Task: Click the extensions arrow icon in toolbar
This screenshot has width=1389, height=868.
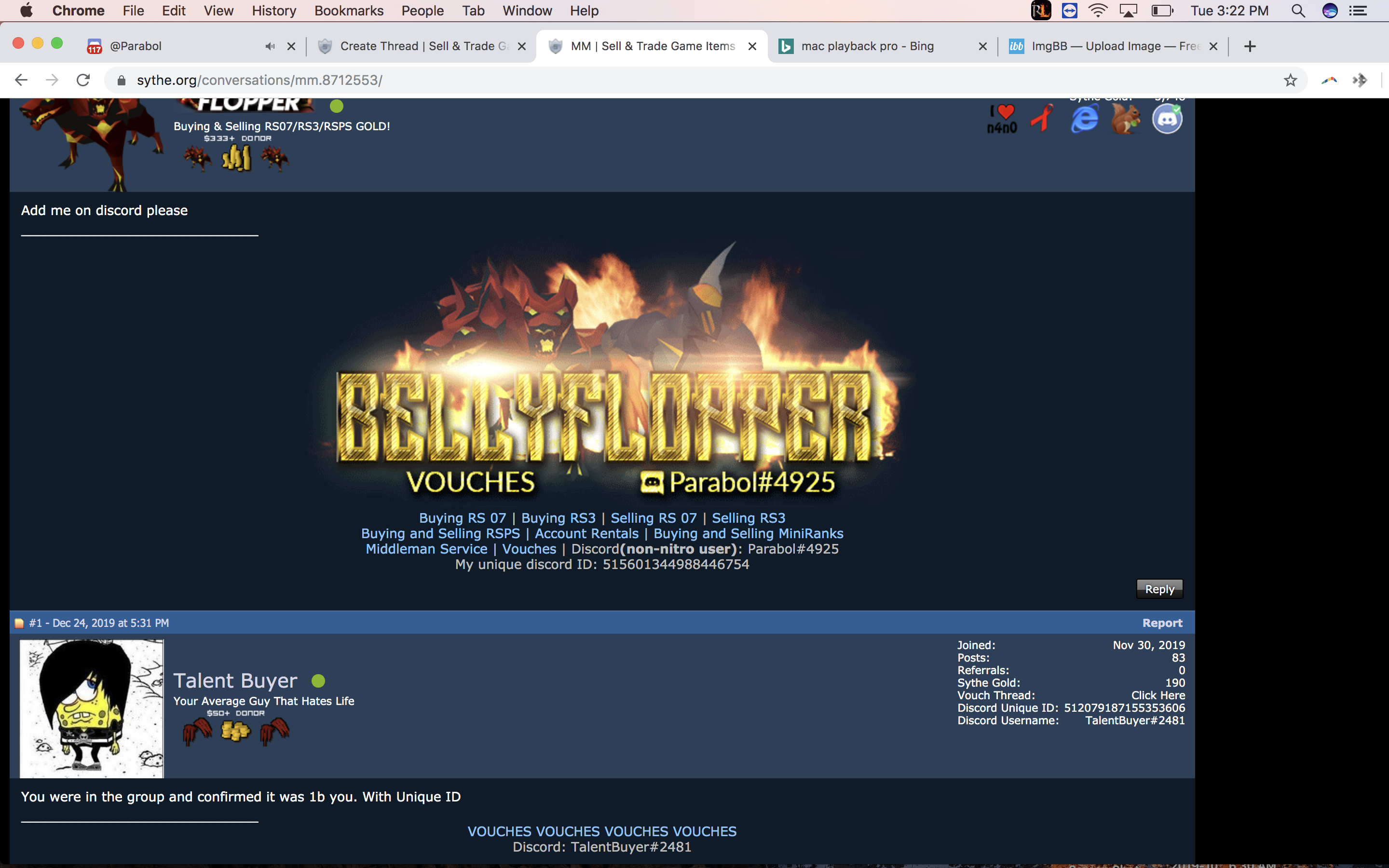Action: [1359, 80]
